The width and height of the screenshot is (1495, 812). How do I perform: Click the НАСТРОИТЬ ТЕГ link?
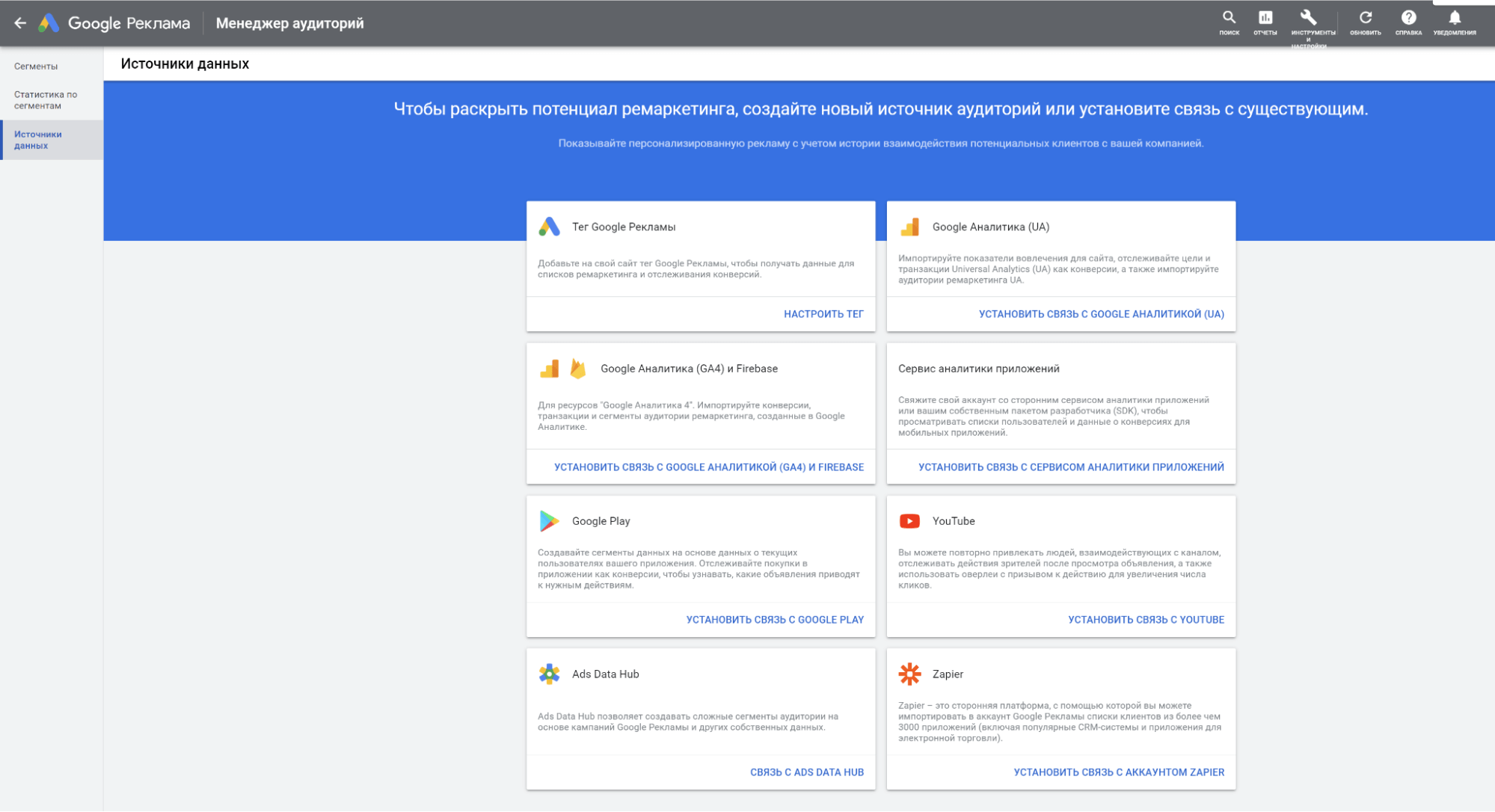click(823, 314)
